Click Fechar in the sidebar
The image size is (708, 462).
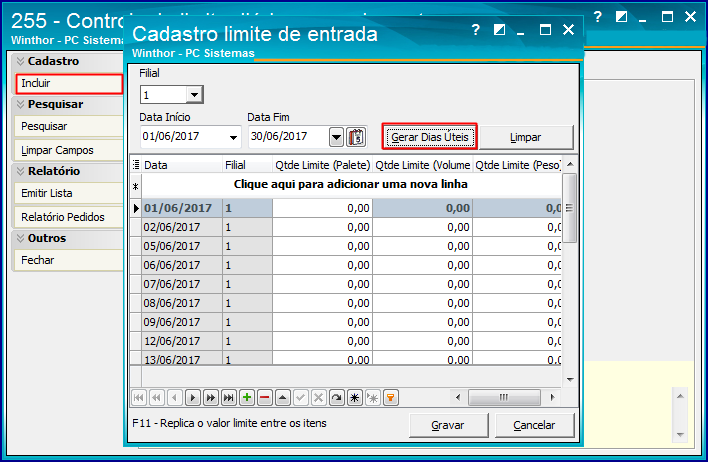point(69,260)
